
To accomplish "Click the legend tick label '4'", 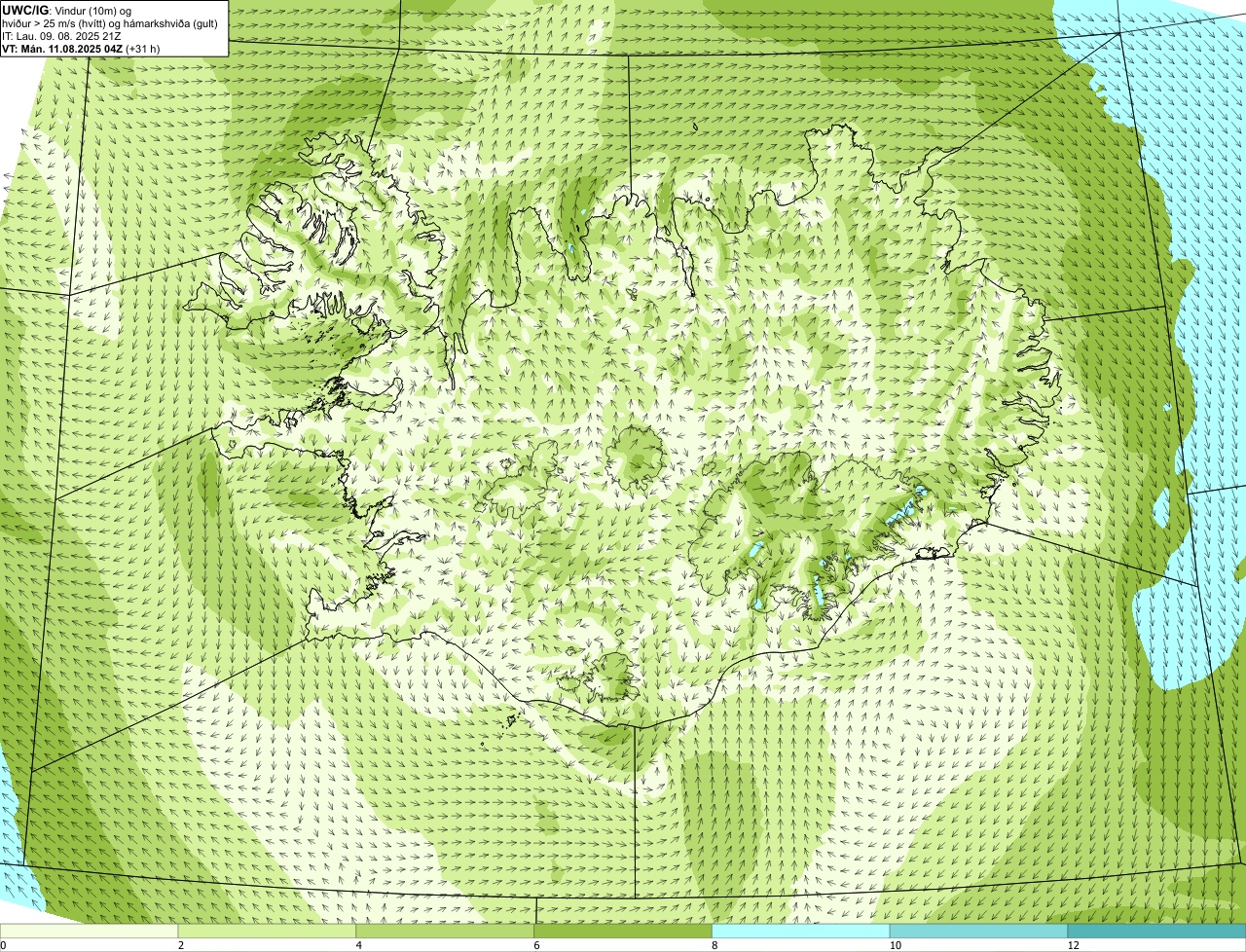I will click(359, 945).
